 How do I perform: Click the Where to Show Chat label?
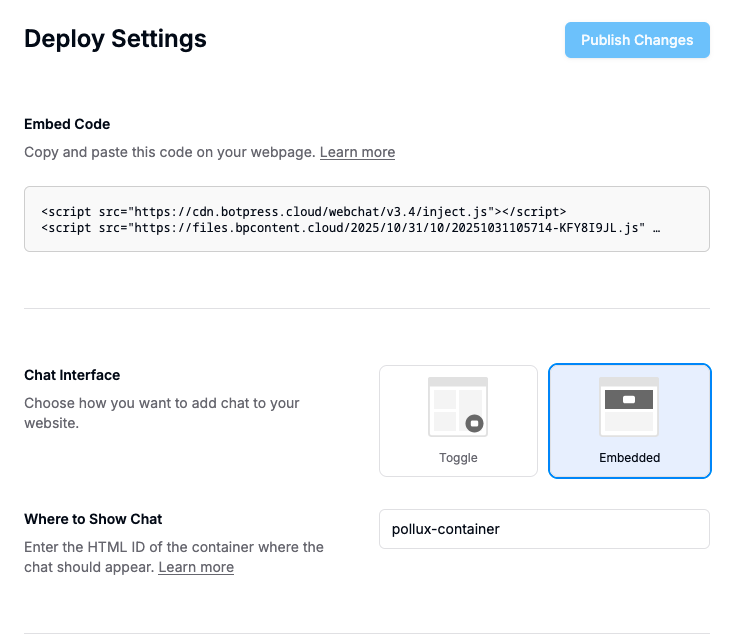click(93, 519)
